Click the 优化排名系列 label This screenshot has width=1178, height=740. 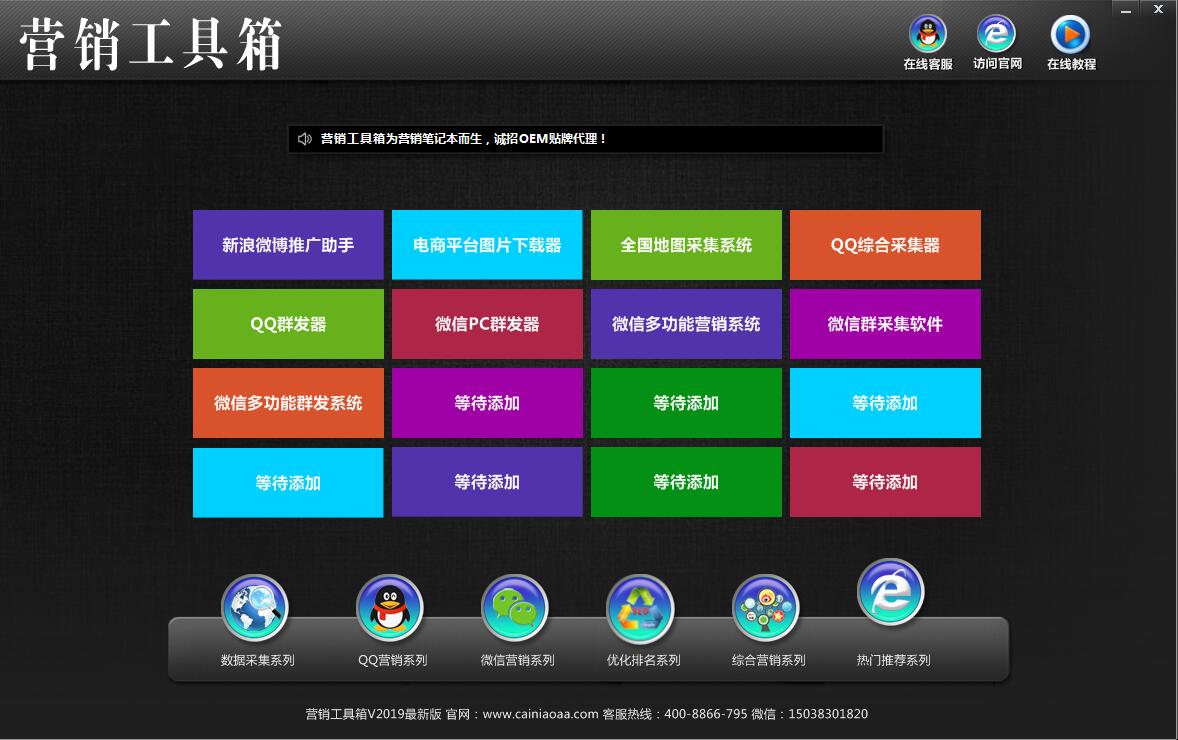tap(643, 660)
